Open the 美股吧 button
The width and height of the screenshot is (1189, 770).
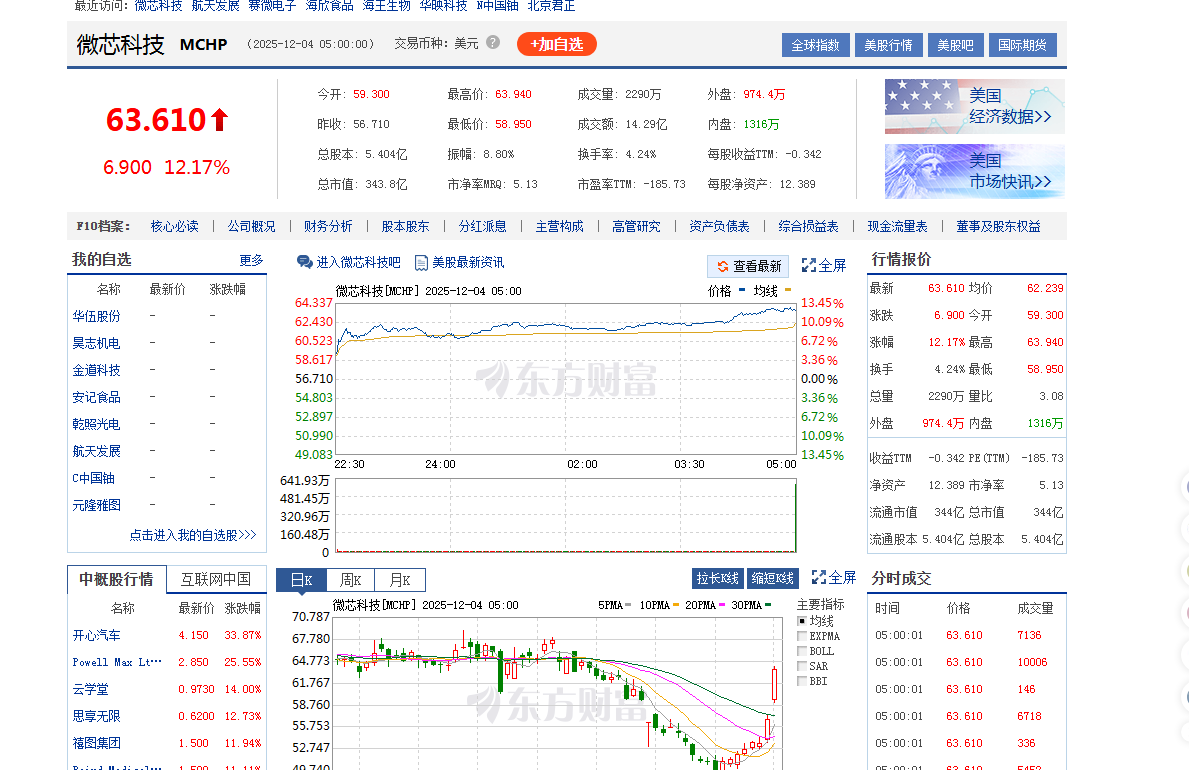click(x=955, y=46)
